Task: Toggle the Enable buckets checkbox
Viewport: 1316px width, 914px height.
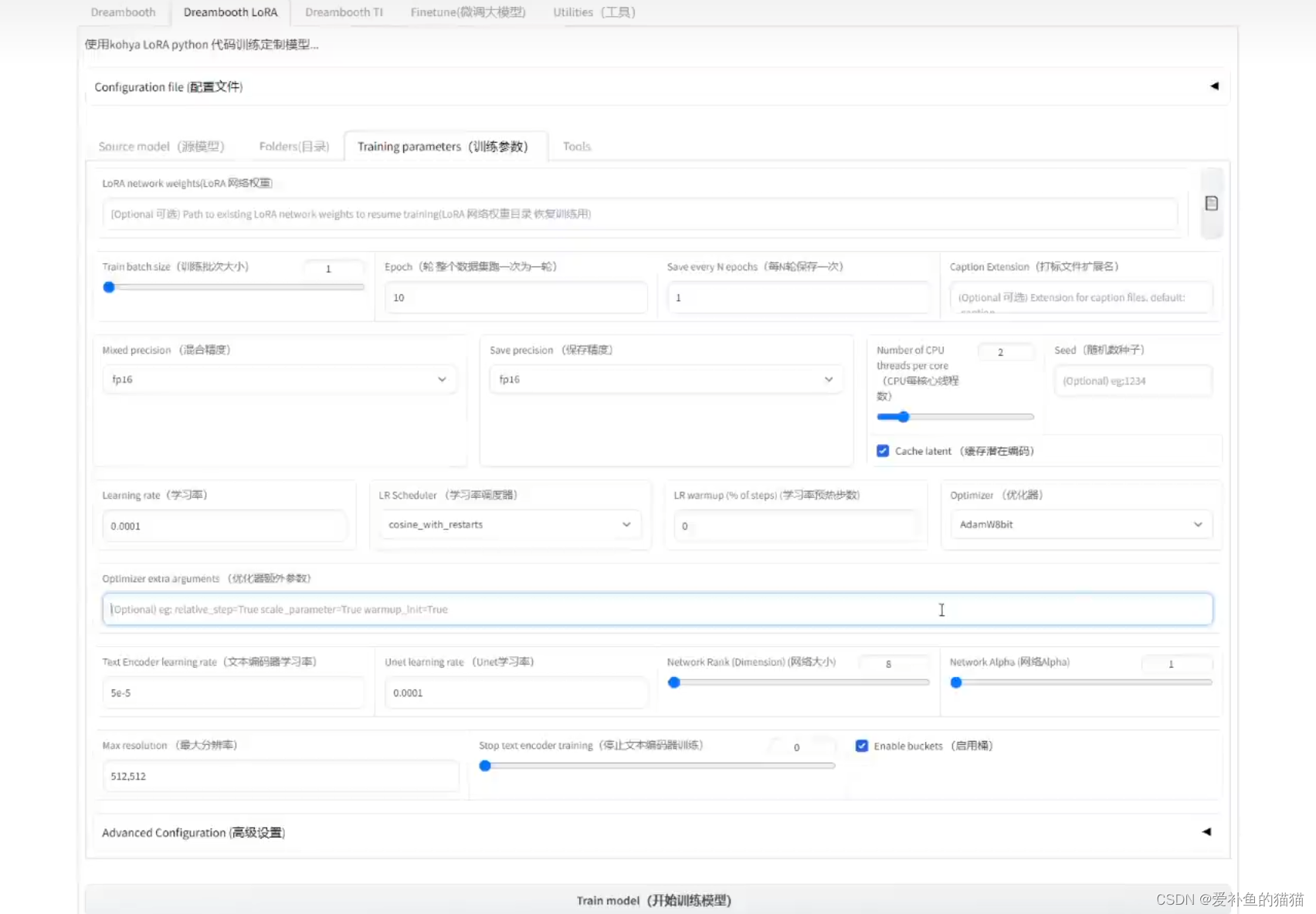Action: pos(862,746)
